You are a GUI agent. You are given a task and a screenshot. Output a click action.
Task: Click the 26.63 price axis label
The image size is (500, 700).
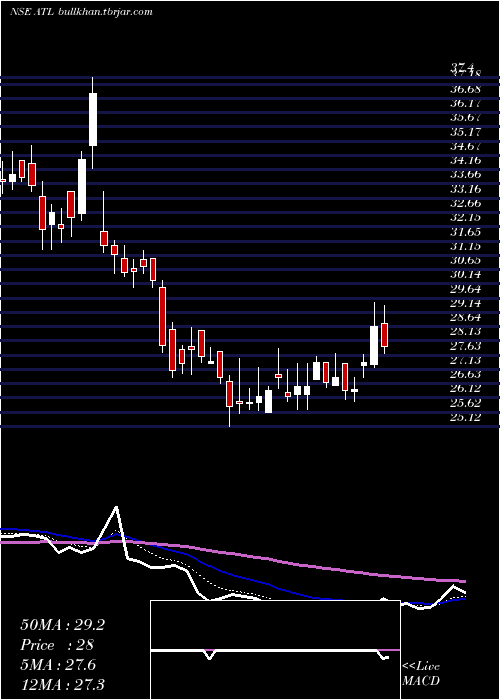[x=465, y=375]
